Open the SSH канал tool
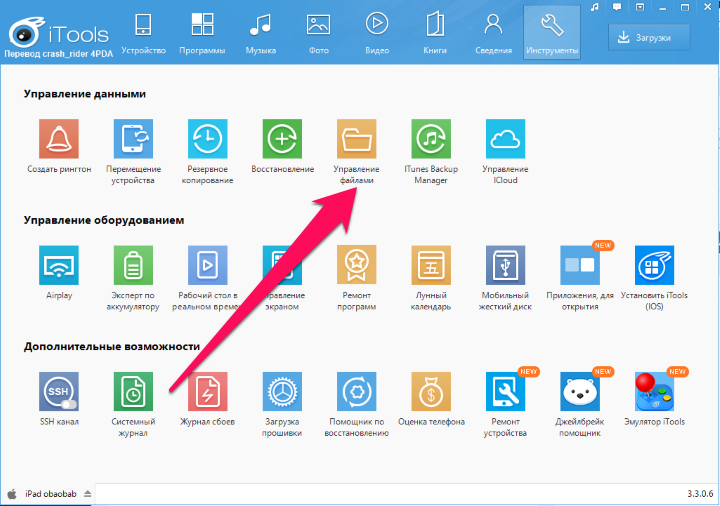720x506 pixels. coord(57,393)
